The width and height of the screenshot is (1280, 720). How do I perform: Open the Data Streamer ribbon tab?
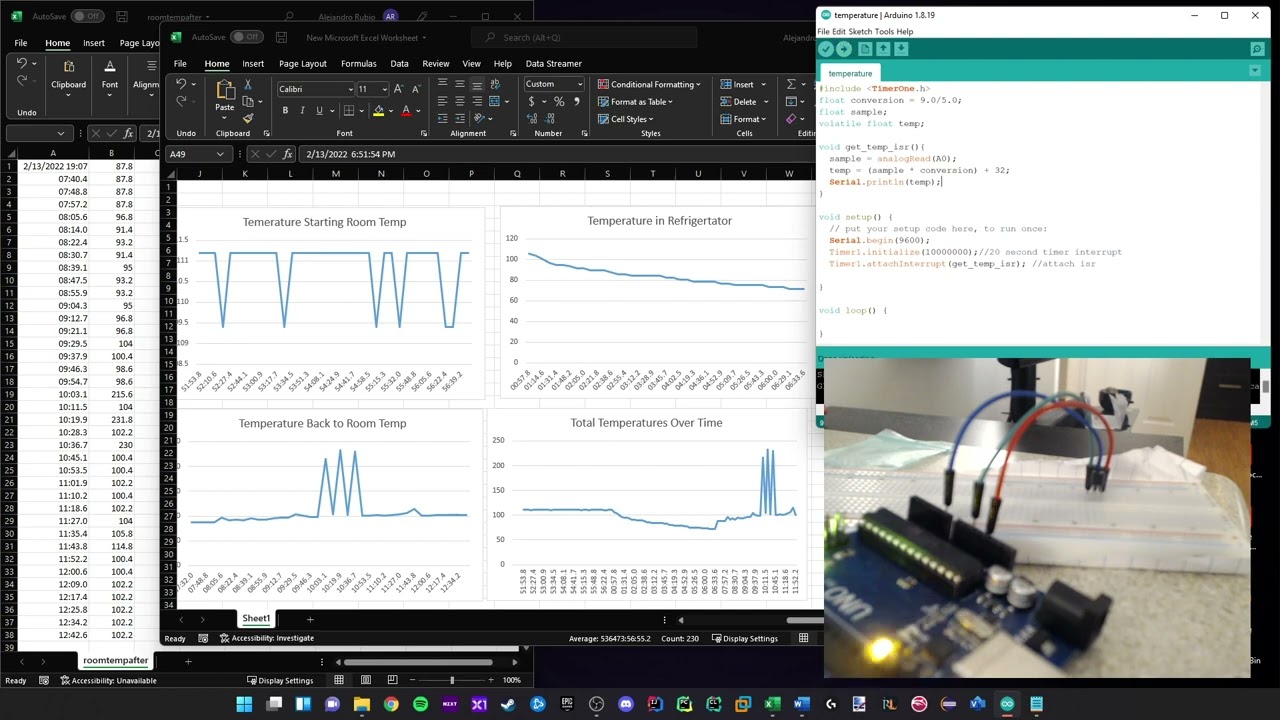coord(553,64)
